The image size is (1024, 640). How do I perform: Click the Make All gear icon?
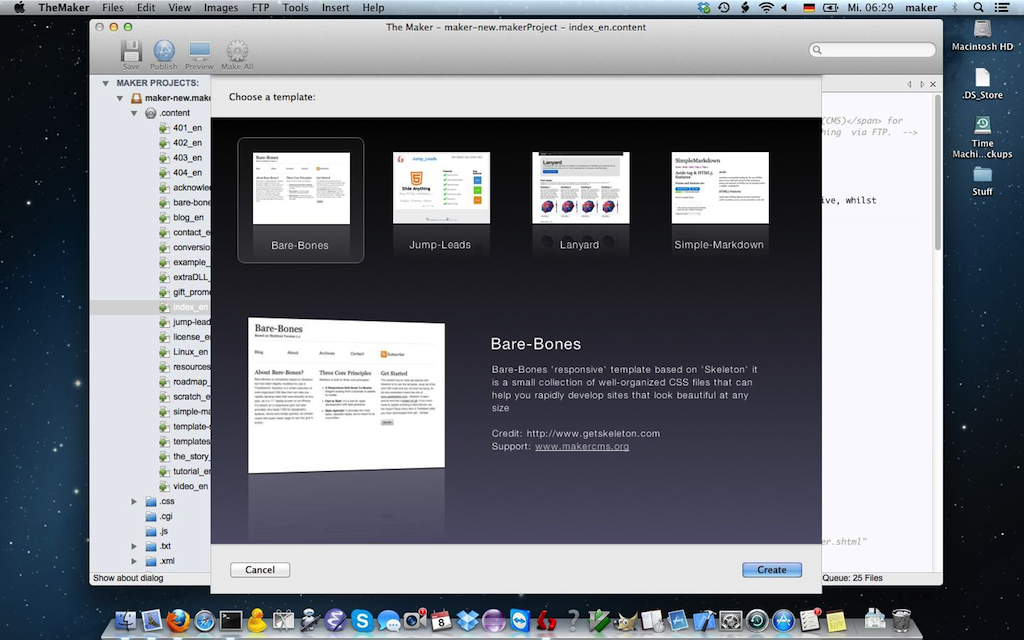[237, 53]
